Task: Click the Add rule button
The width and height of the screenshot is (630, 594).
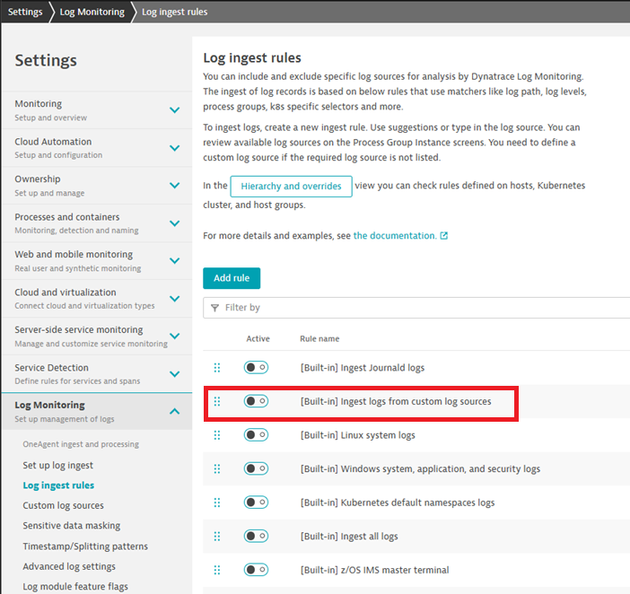Action: pos(231,278)
